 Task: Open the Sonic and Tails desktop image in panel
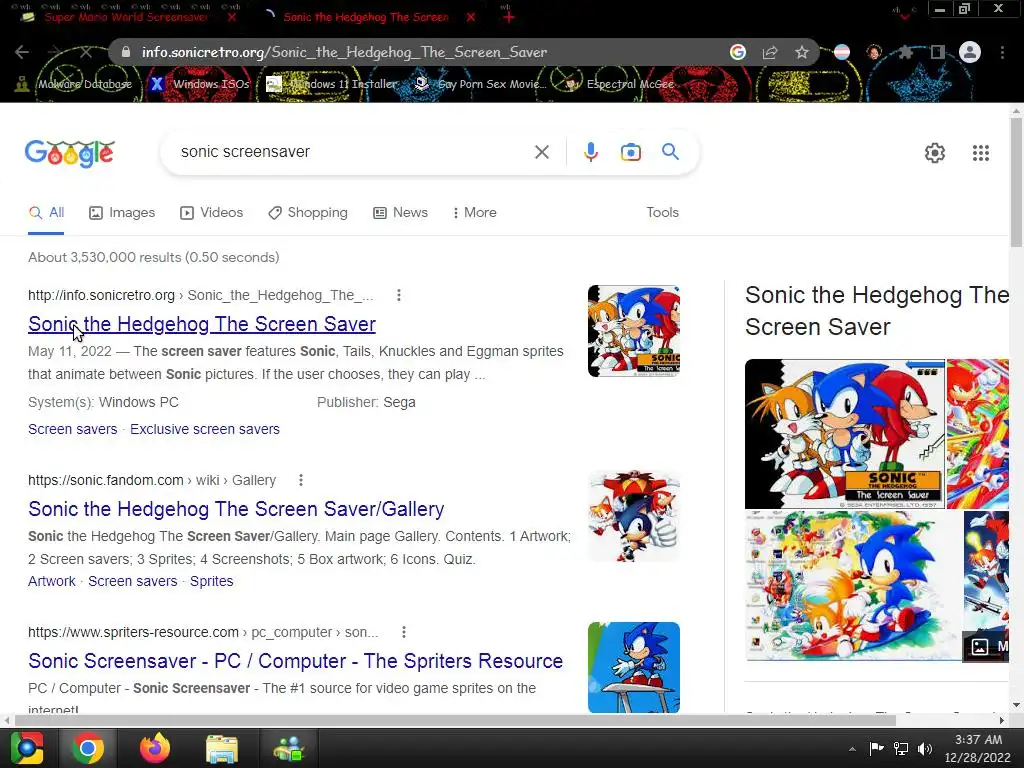coord(853,586)
